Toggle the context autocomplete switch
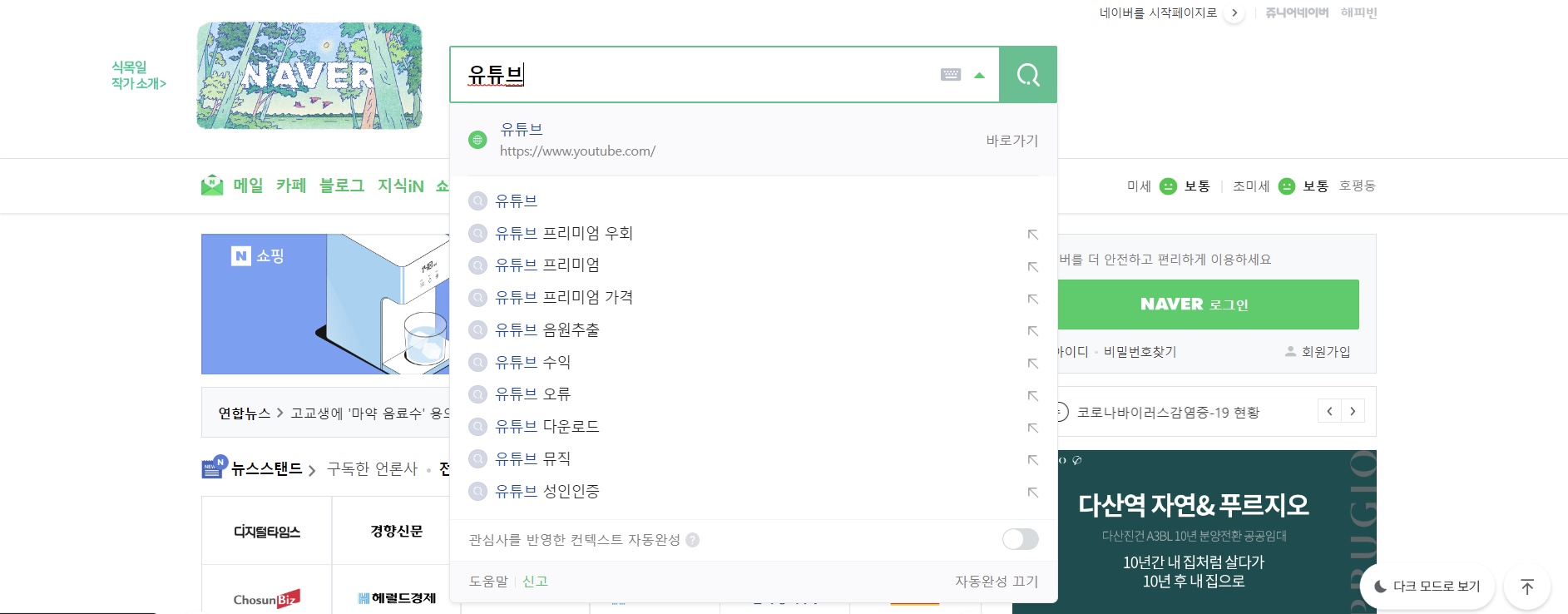 coord(1021,539)
